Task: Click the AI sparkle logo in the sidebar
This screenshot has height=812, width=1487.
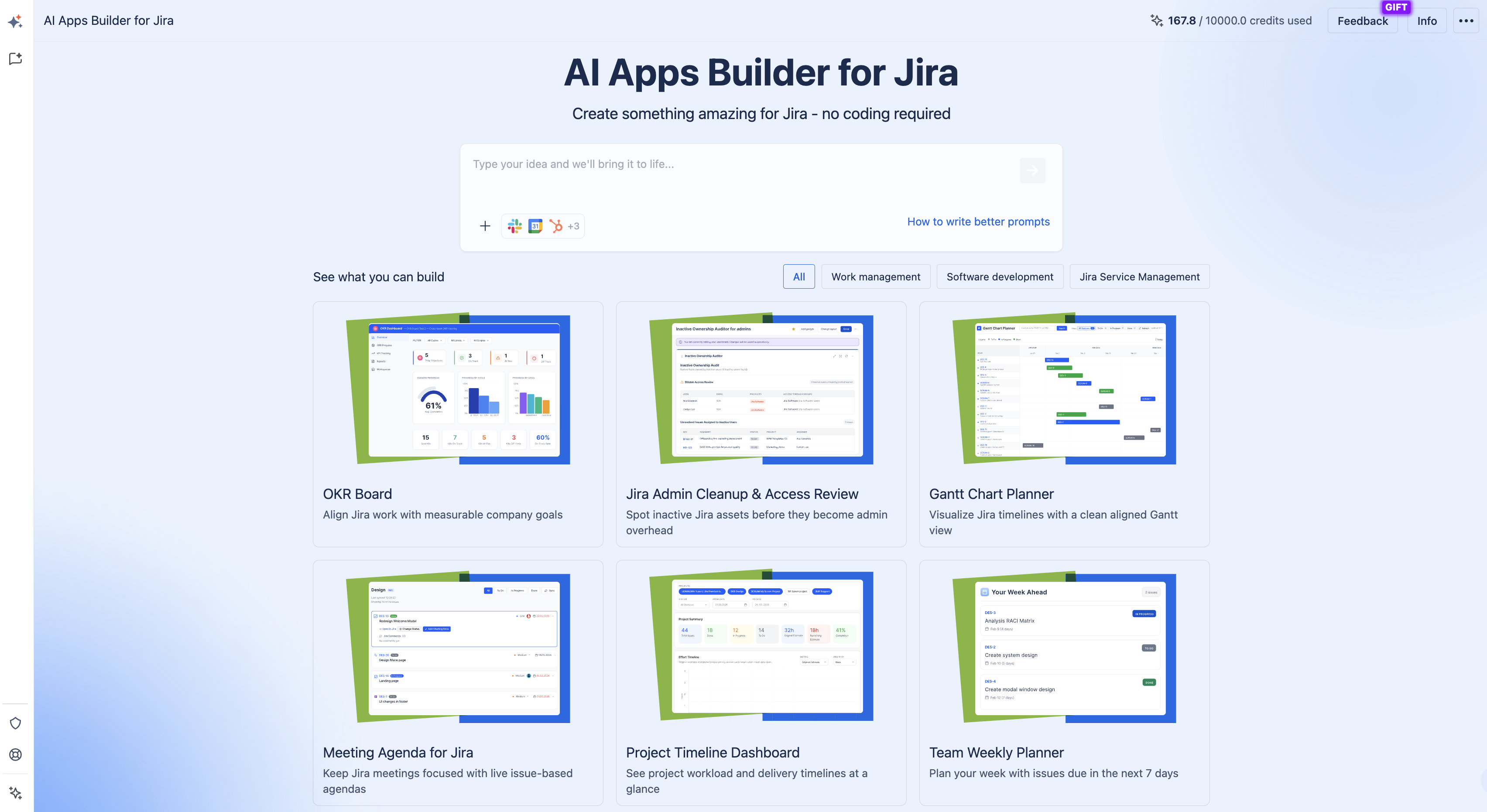Action: click(x=16, y=21)
